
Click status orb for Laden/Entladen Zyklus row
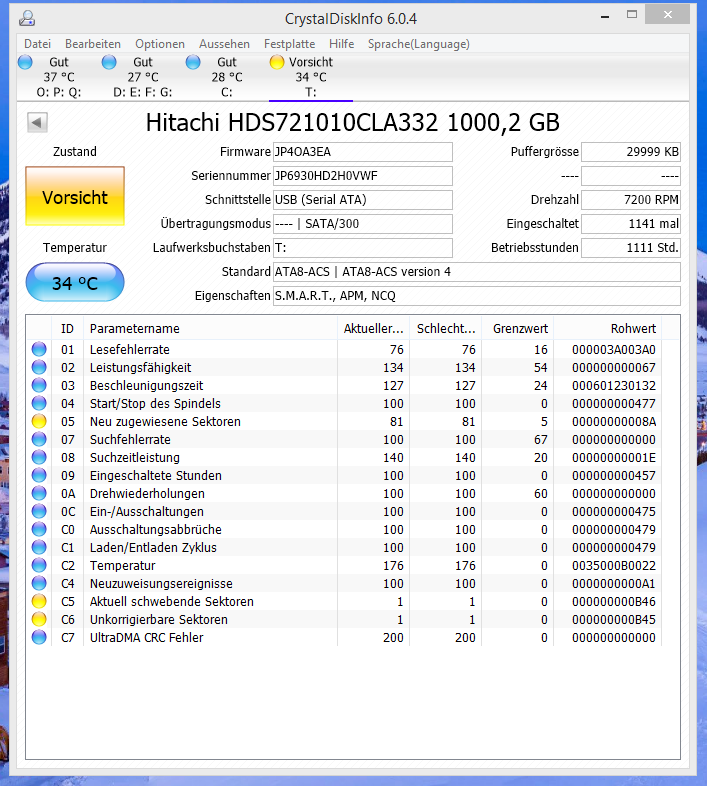tap(39, 548)
